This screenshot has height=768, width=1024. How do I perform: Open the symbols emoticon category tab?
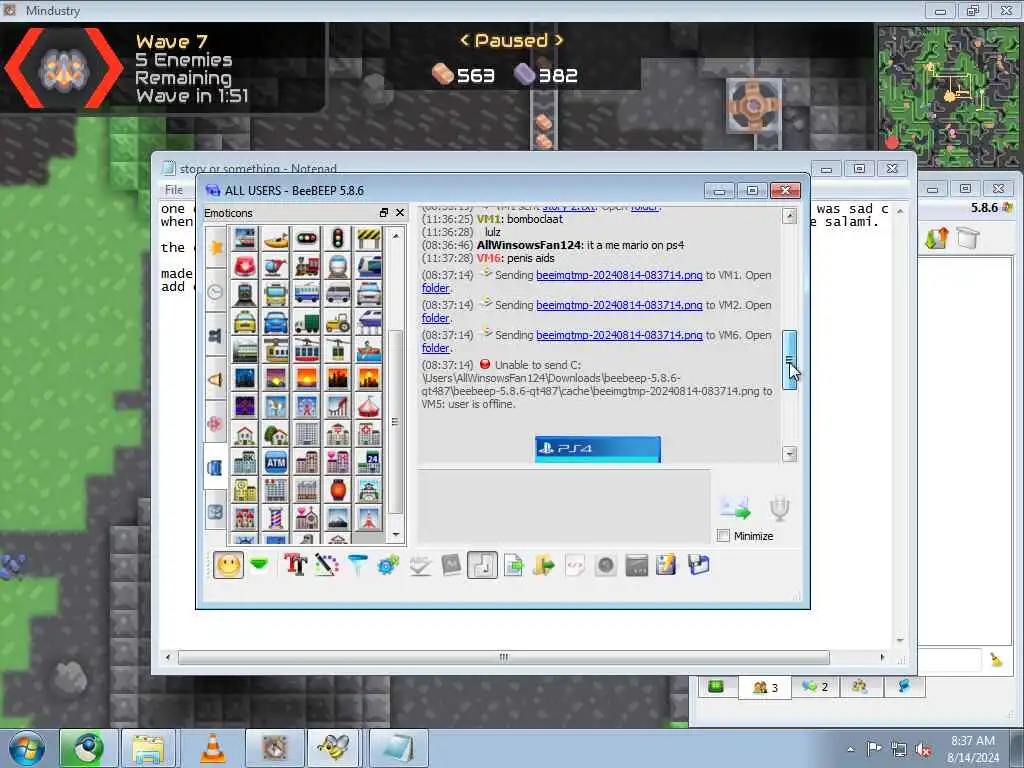point(216,512)
